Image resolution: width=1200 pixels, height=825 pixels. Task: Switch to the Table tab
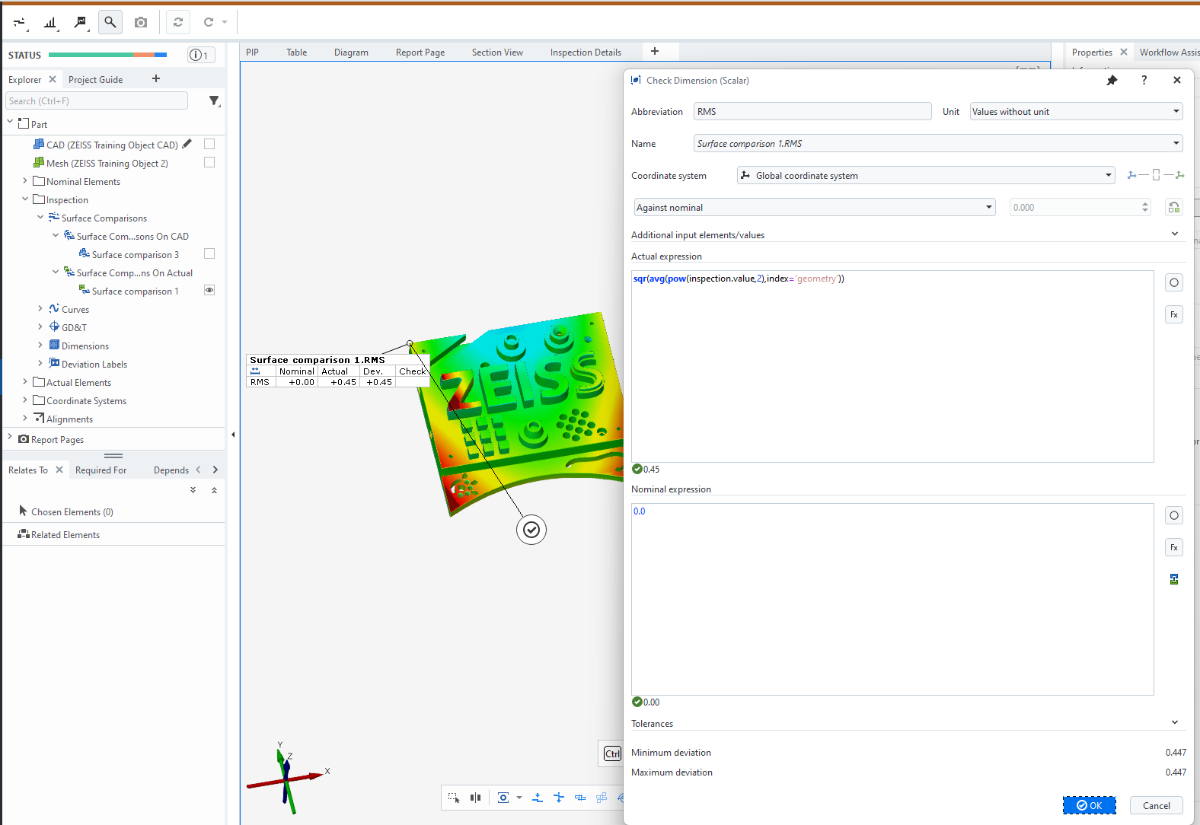(x=297, y=52)
